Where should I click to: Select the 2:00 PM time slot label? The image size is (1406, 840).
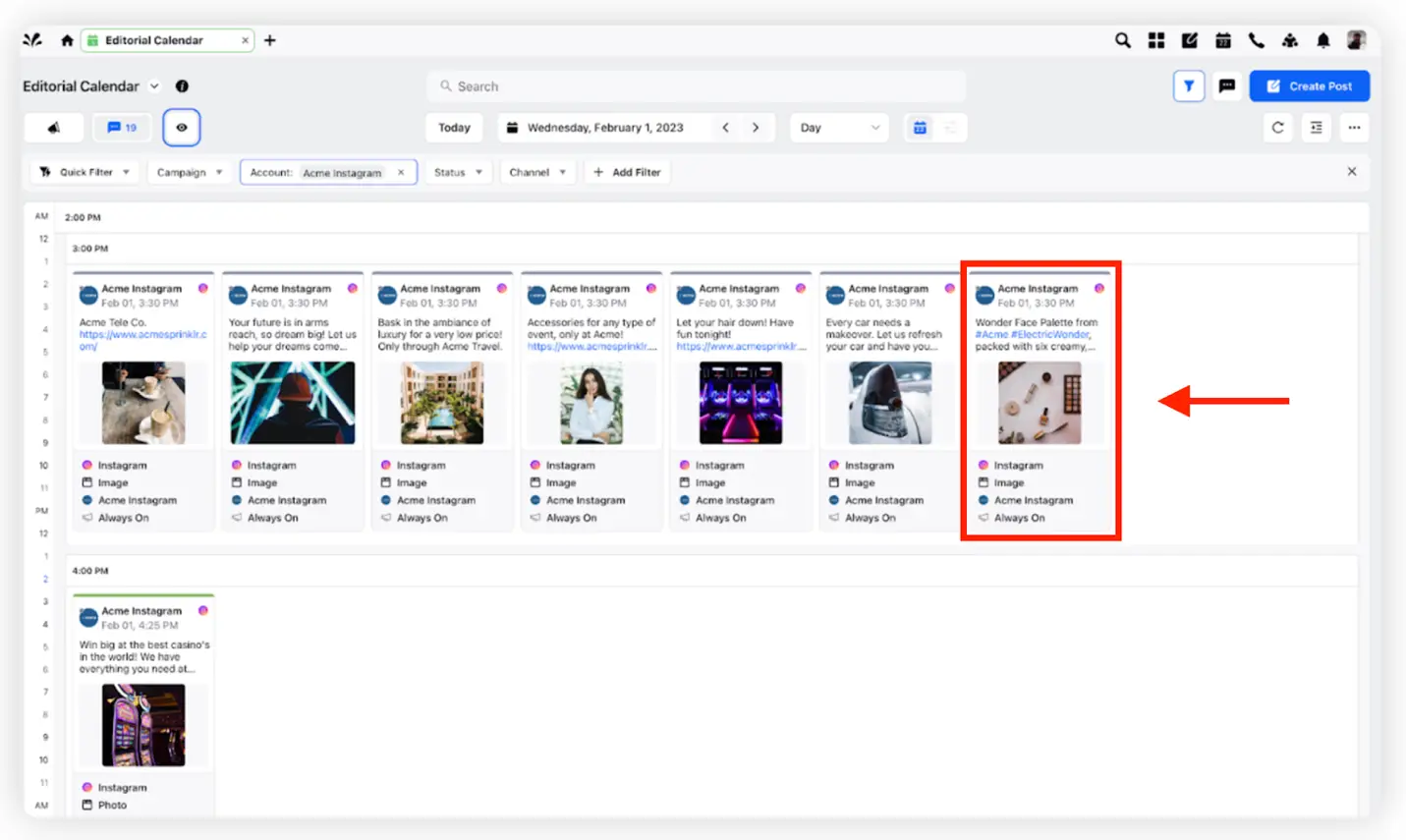tap(83, 217)
